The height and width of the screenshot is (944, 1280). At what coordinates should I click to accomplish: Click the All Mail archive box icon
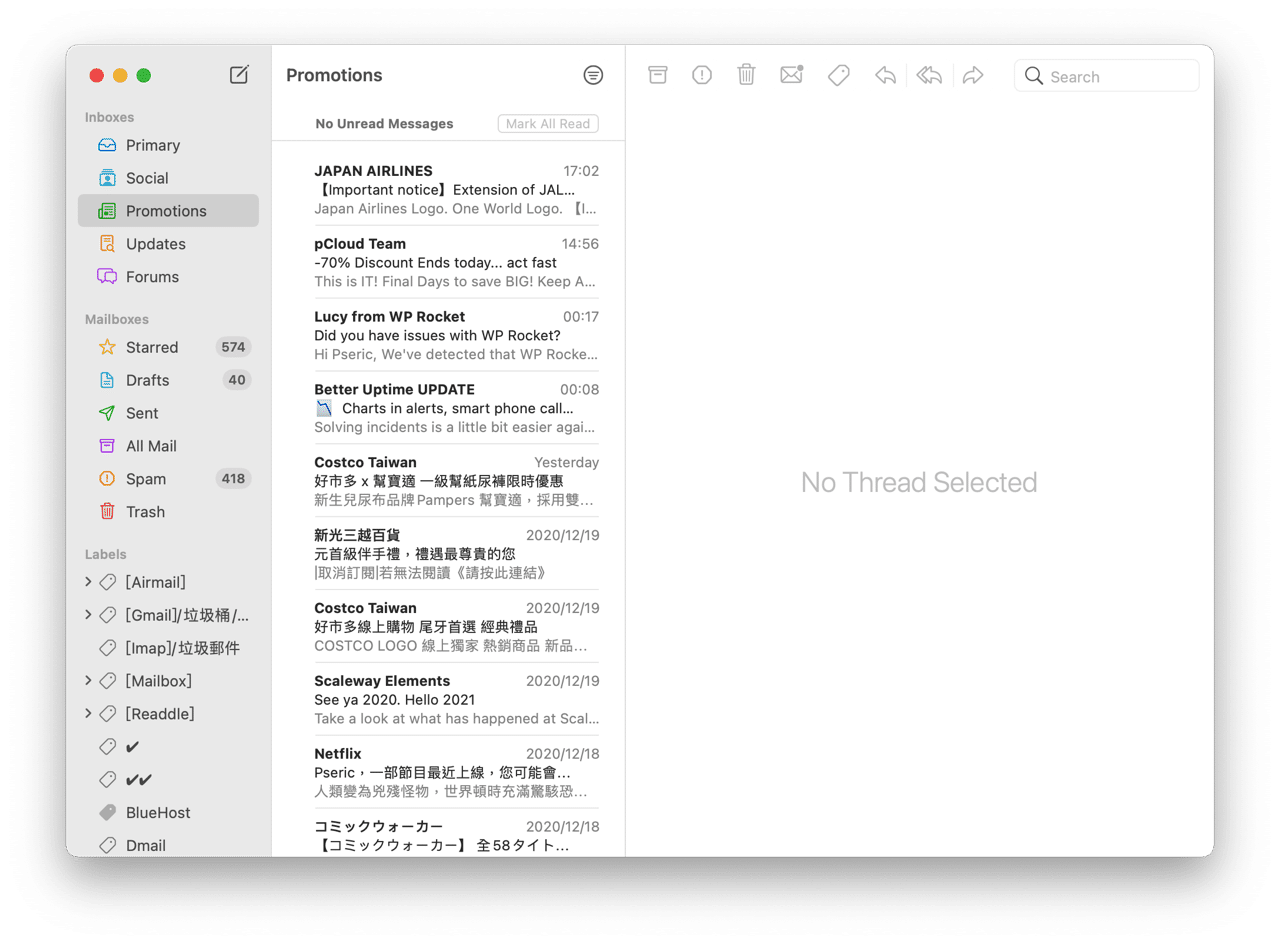[107, 446]
